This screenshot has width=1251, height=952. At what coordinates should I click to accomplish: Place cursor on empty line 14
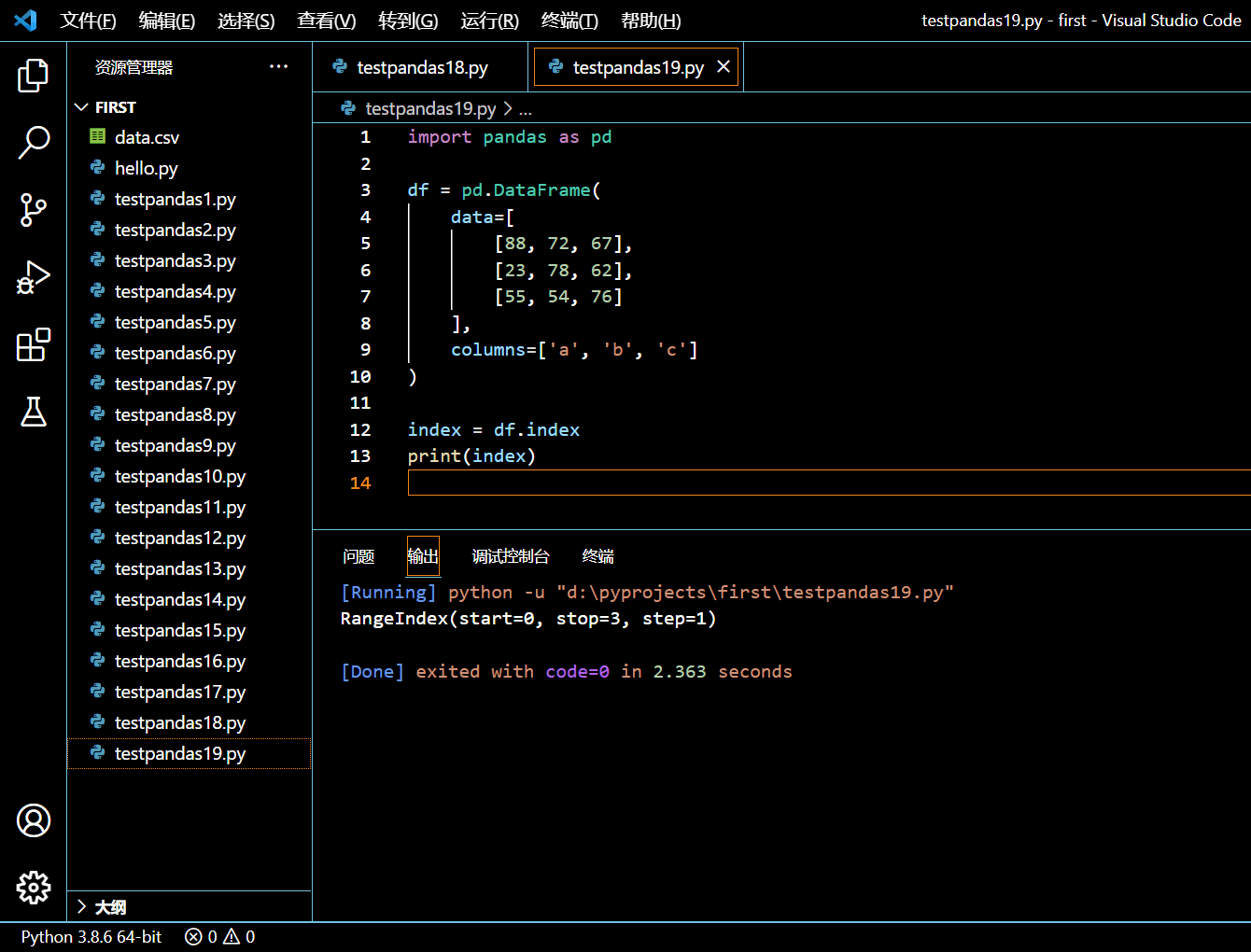[x=829, y=483]
